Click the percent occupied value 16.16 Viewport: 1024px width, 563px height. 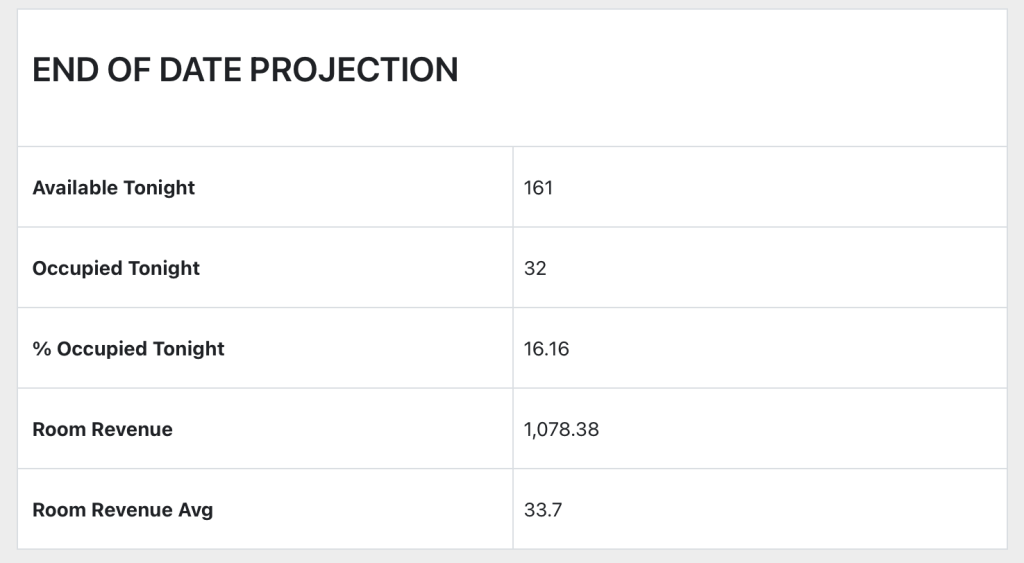[x=546, y=349]
